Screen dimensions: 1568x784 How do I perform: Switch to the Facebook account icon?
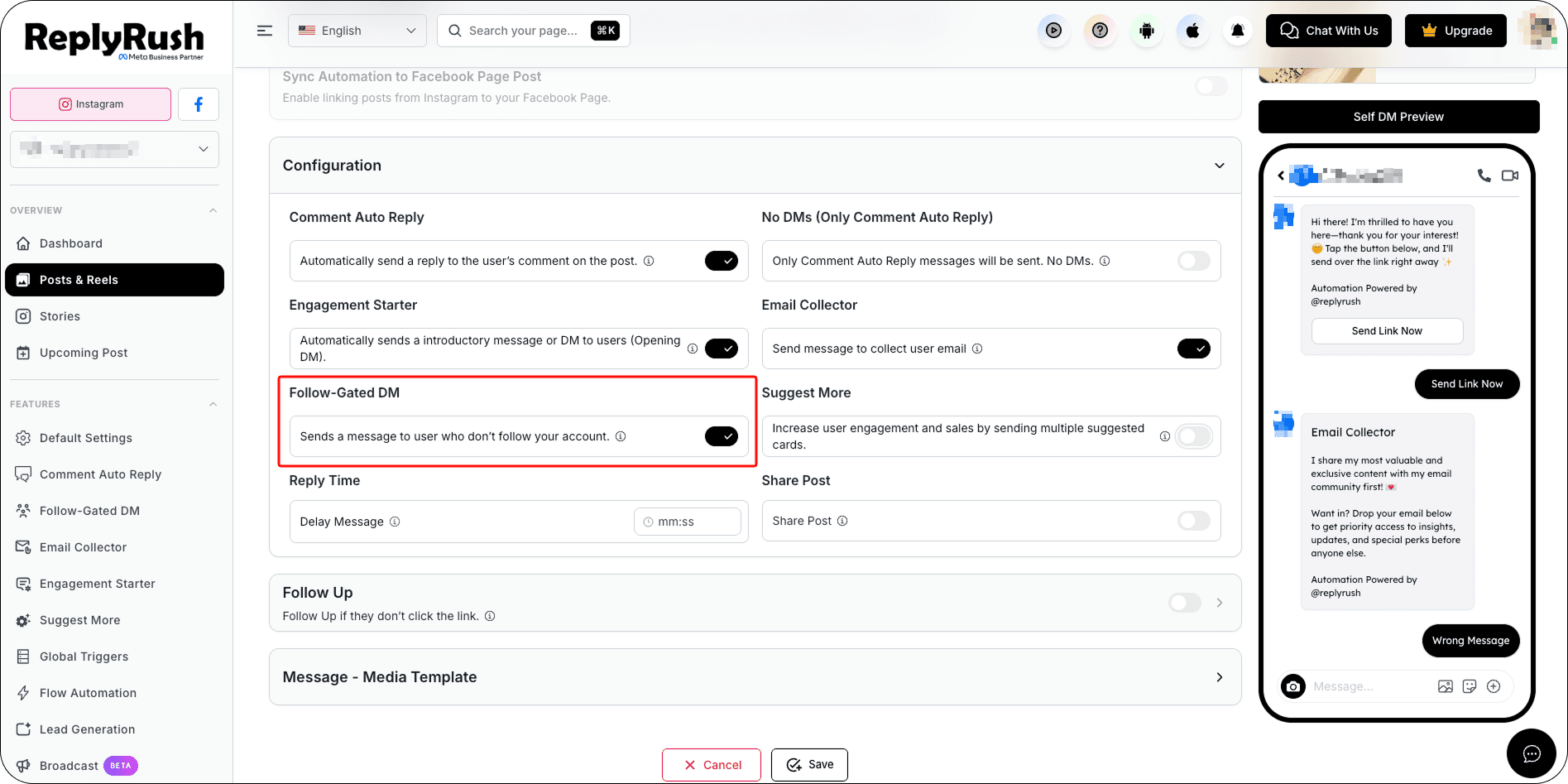199,104
